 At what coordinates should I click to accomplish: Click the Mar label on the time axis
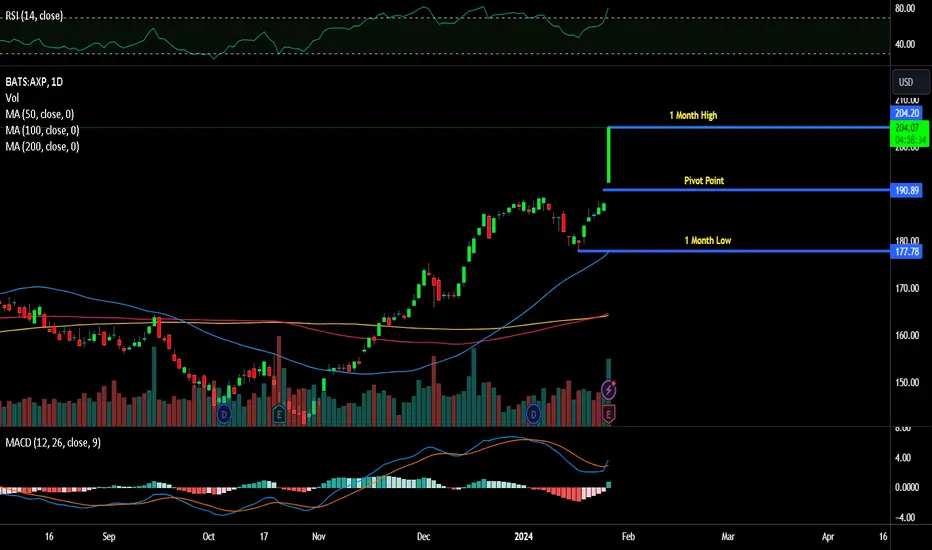[x=728, y=536]
